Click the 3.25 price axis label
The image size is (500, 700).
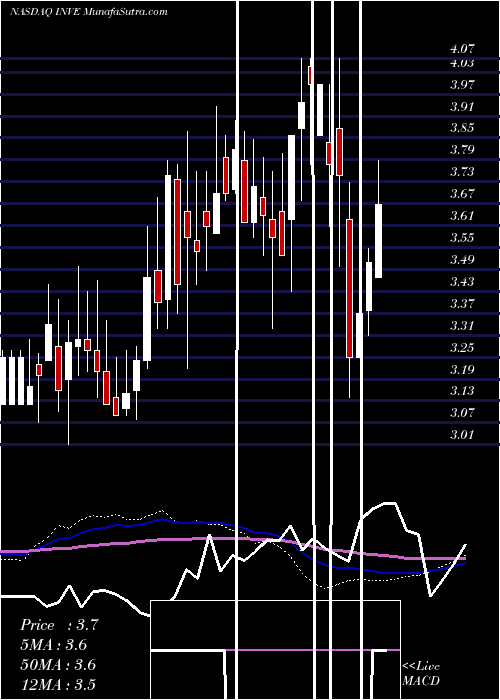coord(463,347)
